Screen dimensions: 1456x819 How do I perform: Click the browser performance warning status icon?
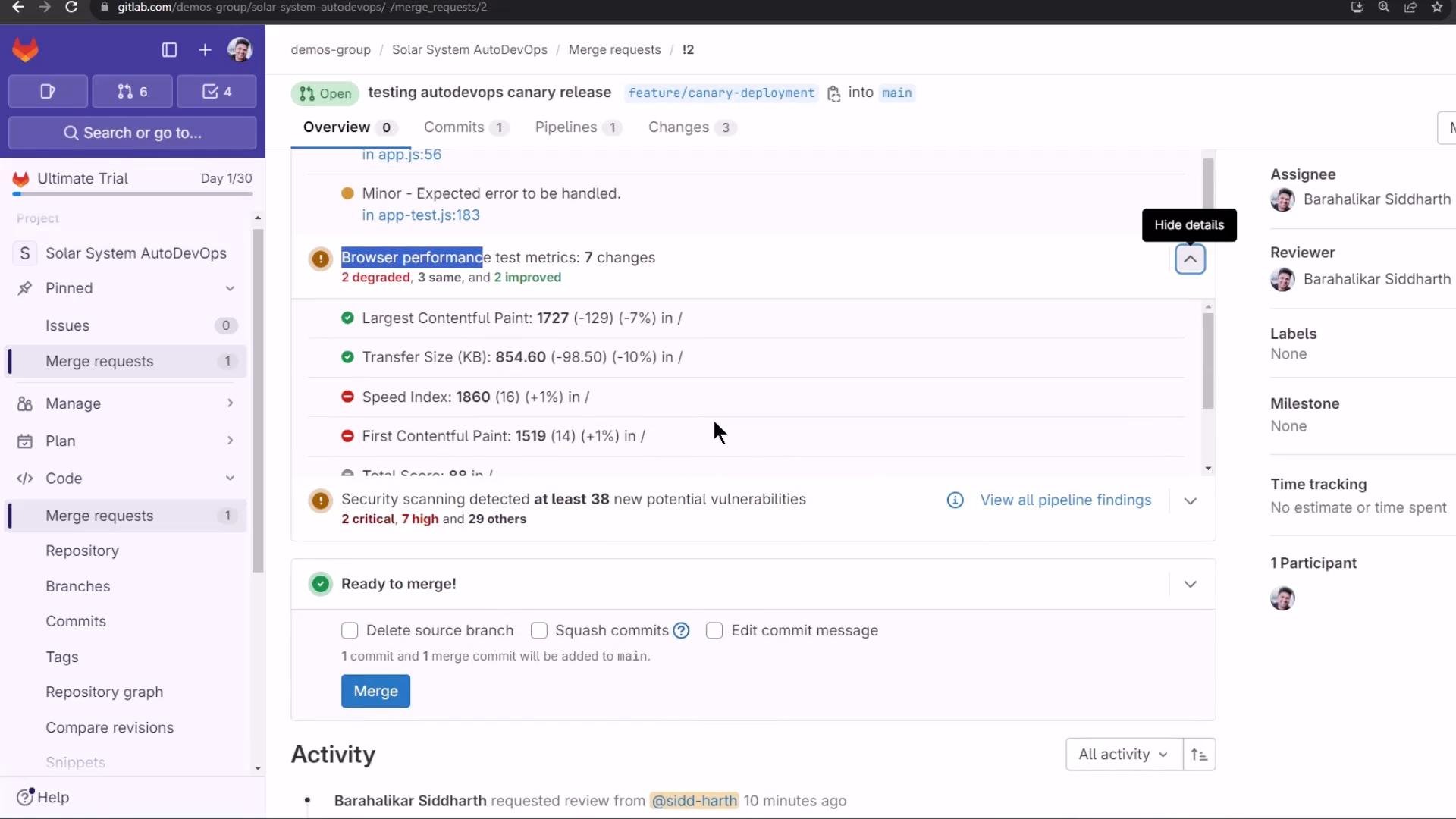click(321, 259)
